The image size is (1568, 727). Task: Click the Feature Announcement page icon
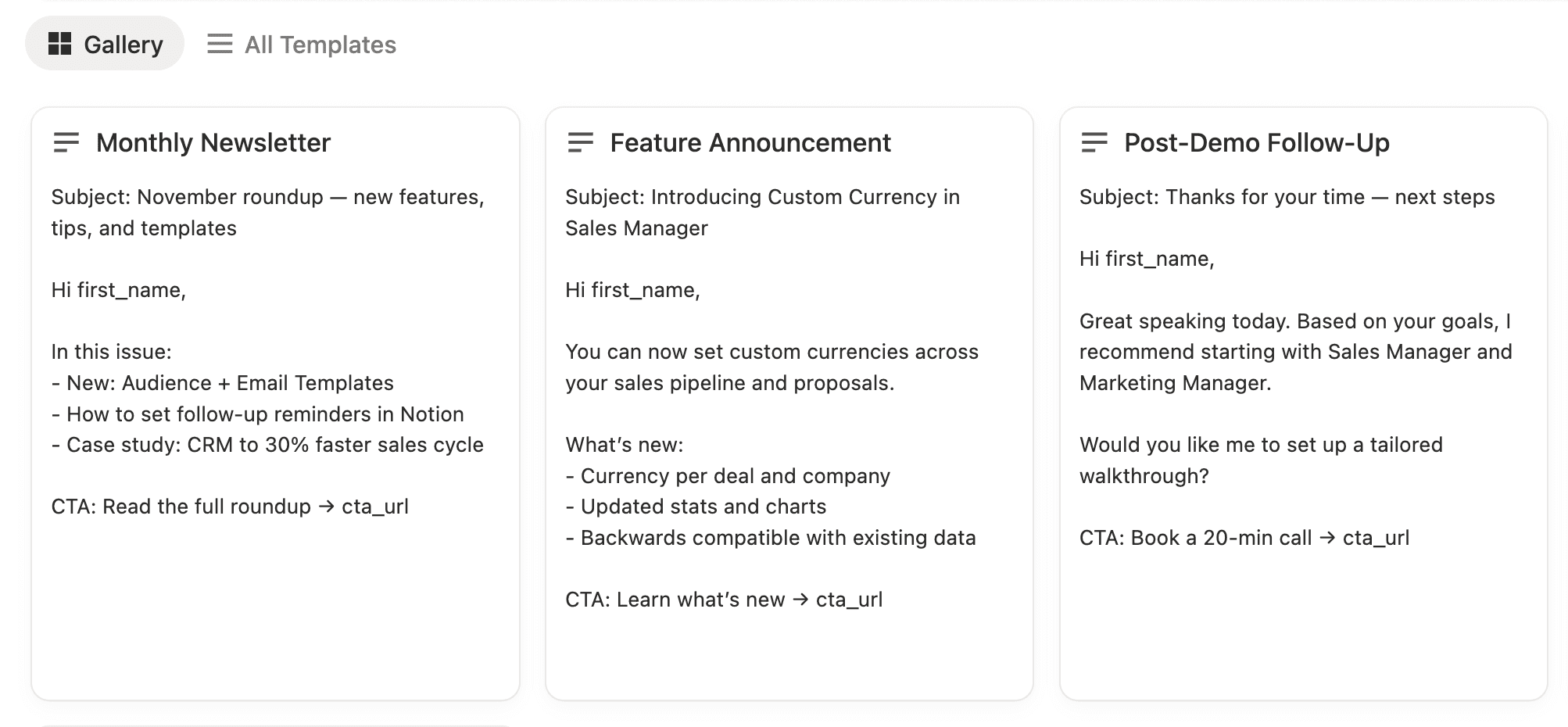(581, 142)
